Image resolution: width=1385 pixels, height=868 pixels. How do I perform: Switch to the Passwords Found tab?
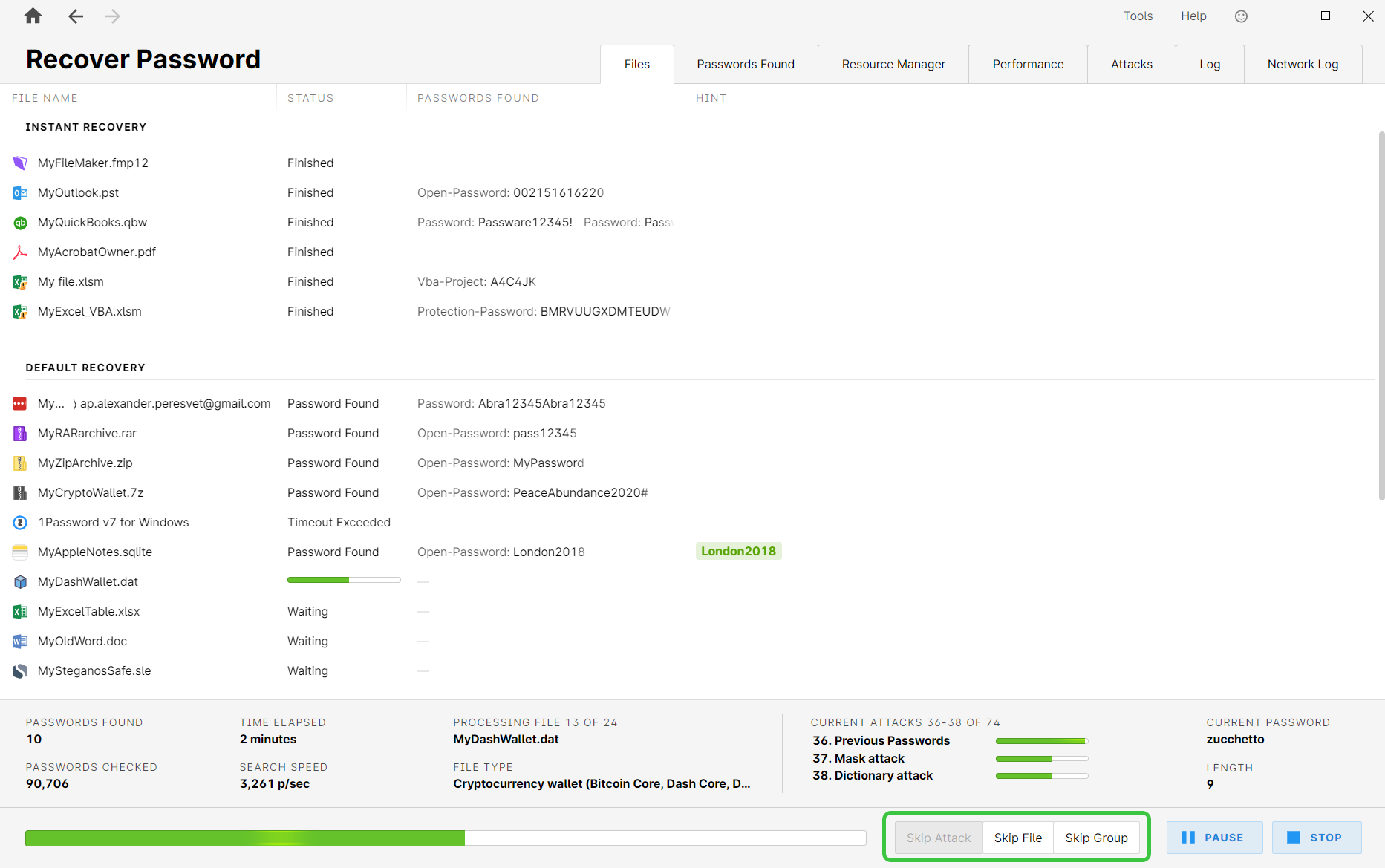coord(746,64)
